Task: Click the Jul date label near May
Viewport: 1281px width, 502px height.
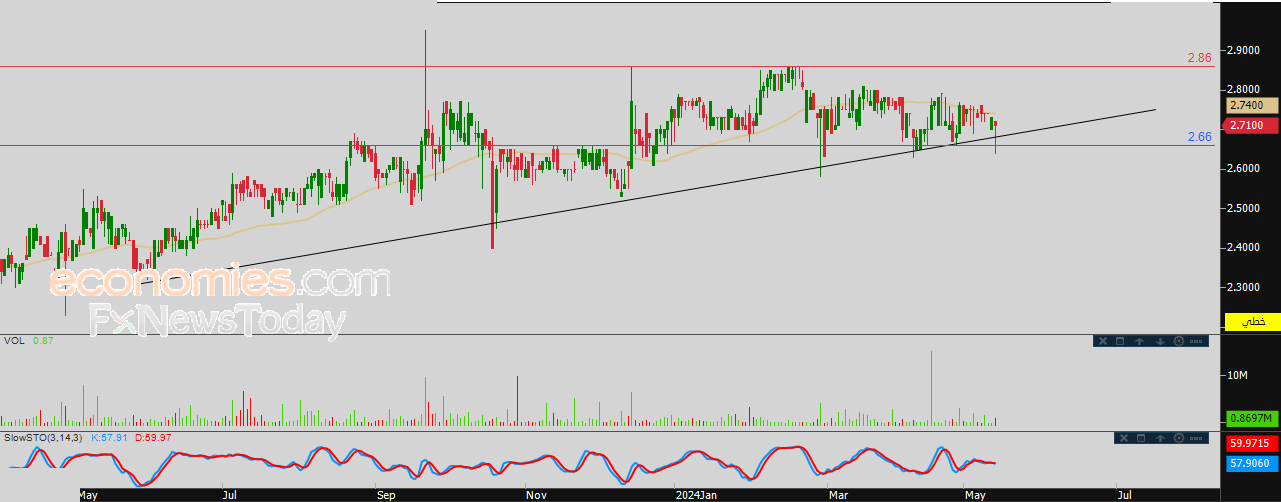Action: pyautogui.click(x=230, y=494)
